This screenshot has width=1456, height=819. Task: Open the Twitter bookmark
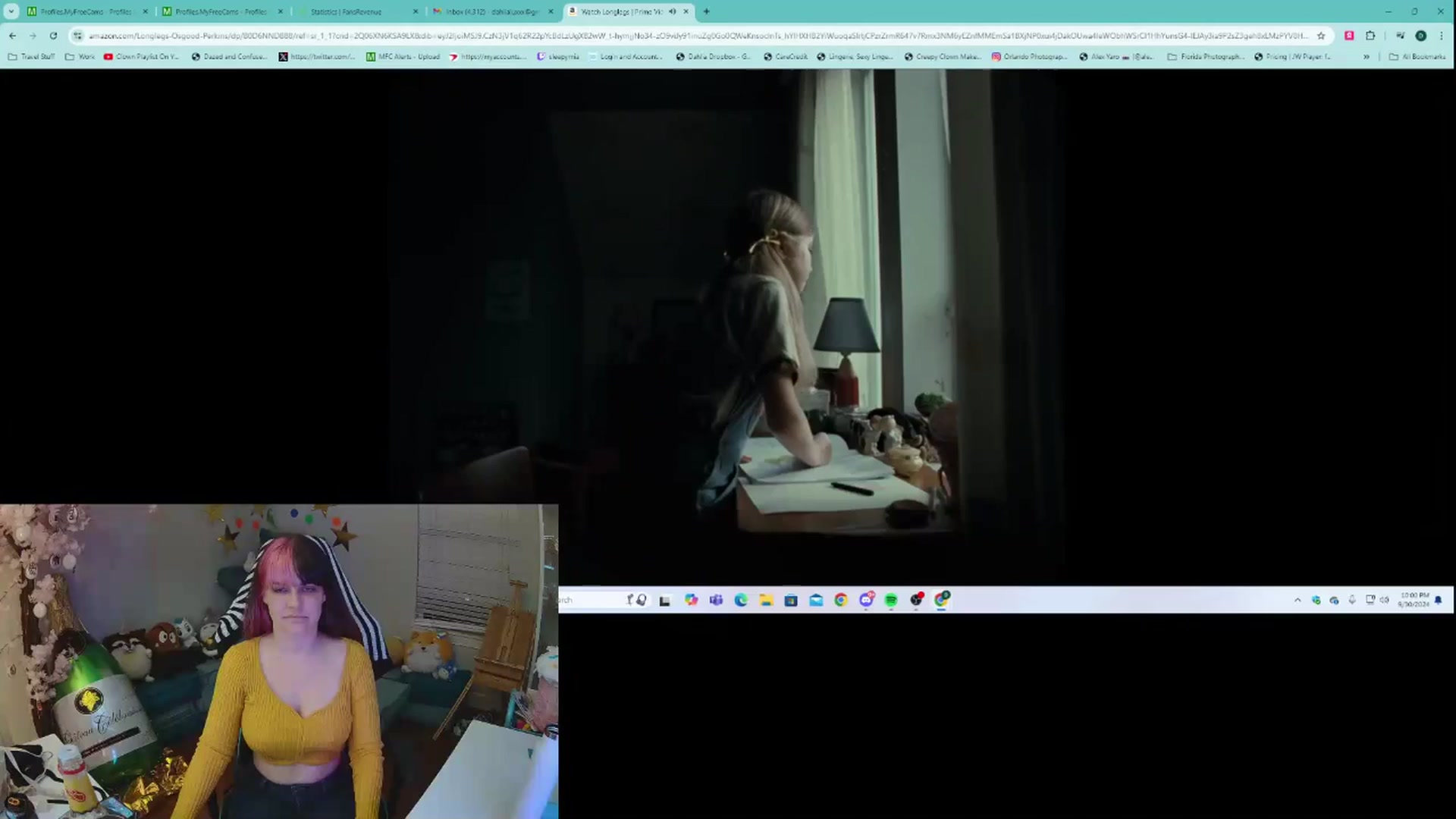click(x=317, y=57)
